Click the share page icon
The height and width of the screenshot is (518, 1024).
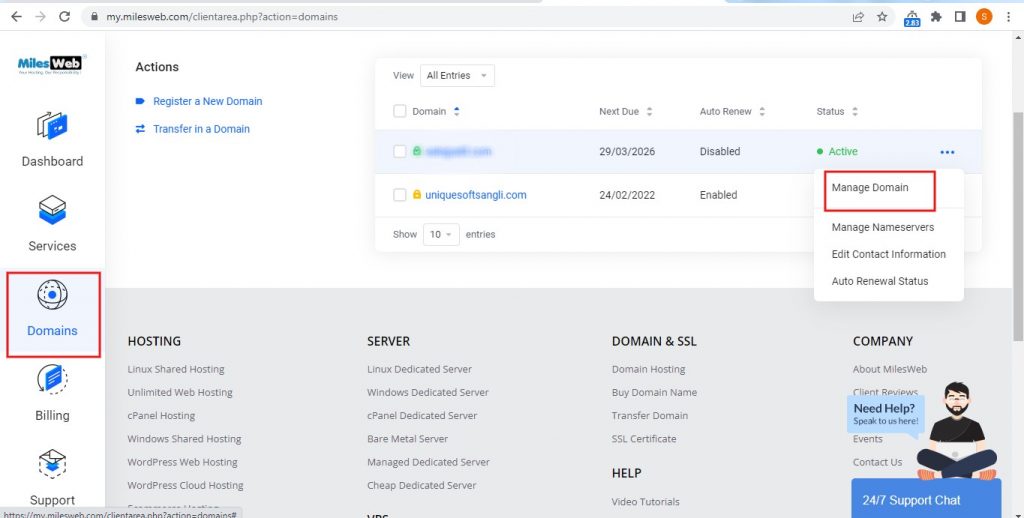pyautogui.click(x=858, y=17)
